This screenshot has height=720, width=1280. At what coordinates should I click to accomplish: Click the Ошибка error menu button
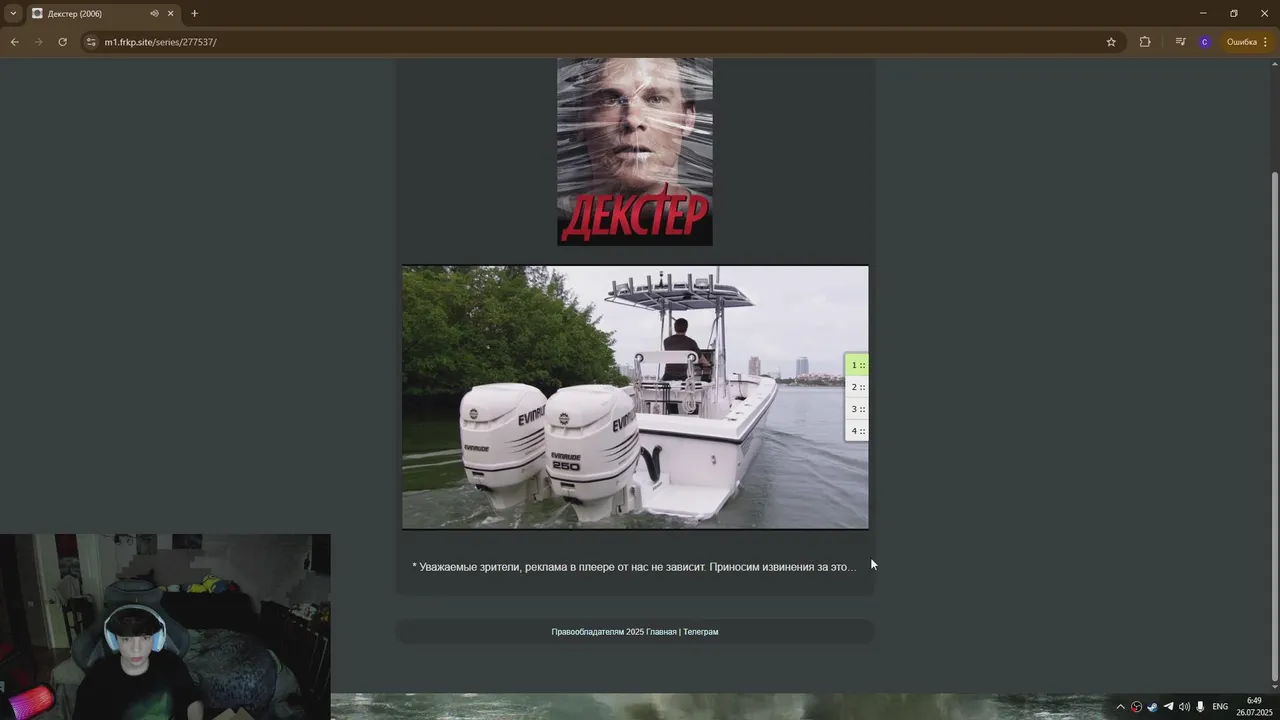(x=1247, y=42)
